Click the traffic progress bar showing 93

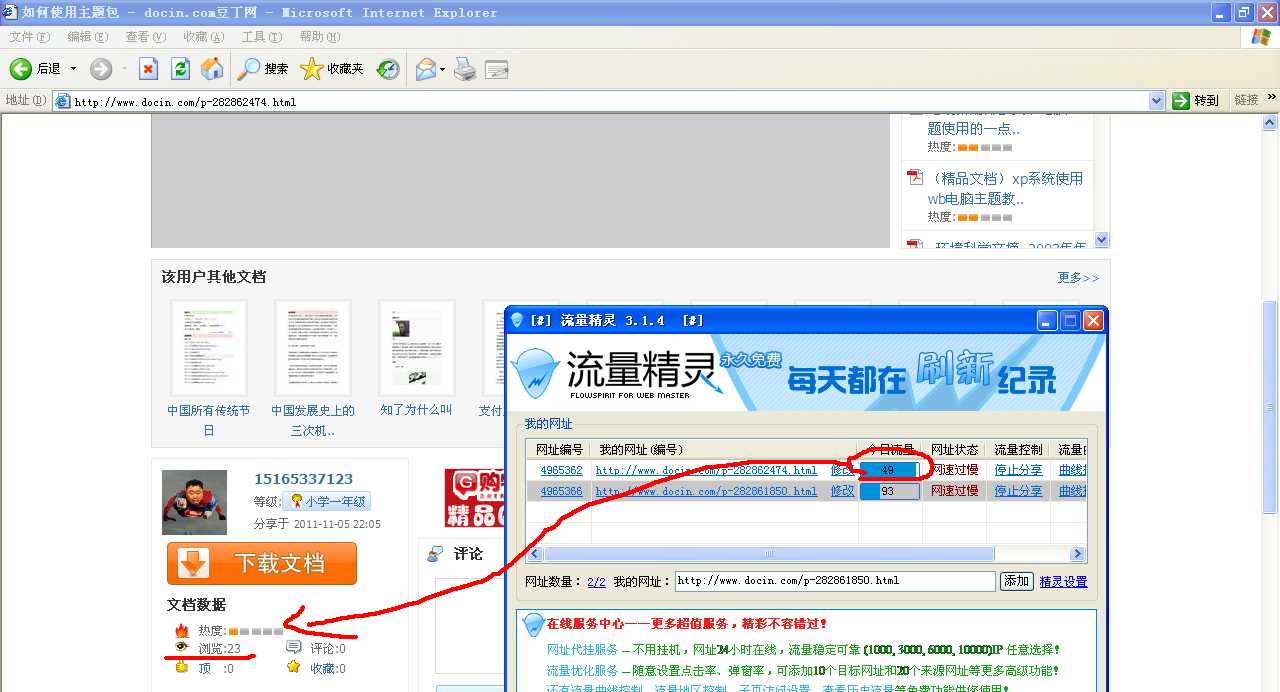(890, 491)
